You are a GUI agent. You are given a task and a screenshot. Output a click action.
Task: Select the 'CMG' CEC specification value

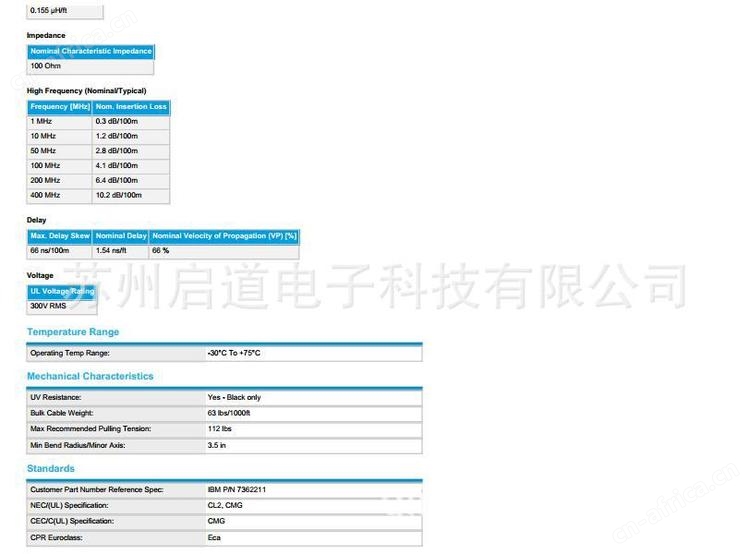click(x=216, y=521)
